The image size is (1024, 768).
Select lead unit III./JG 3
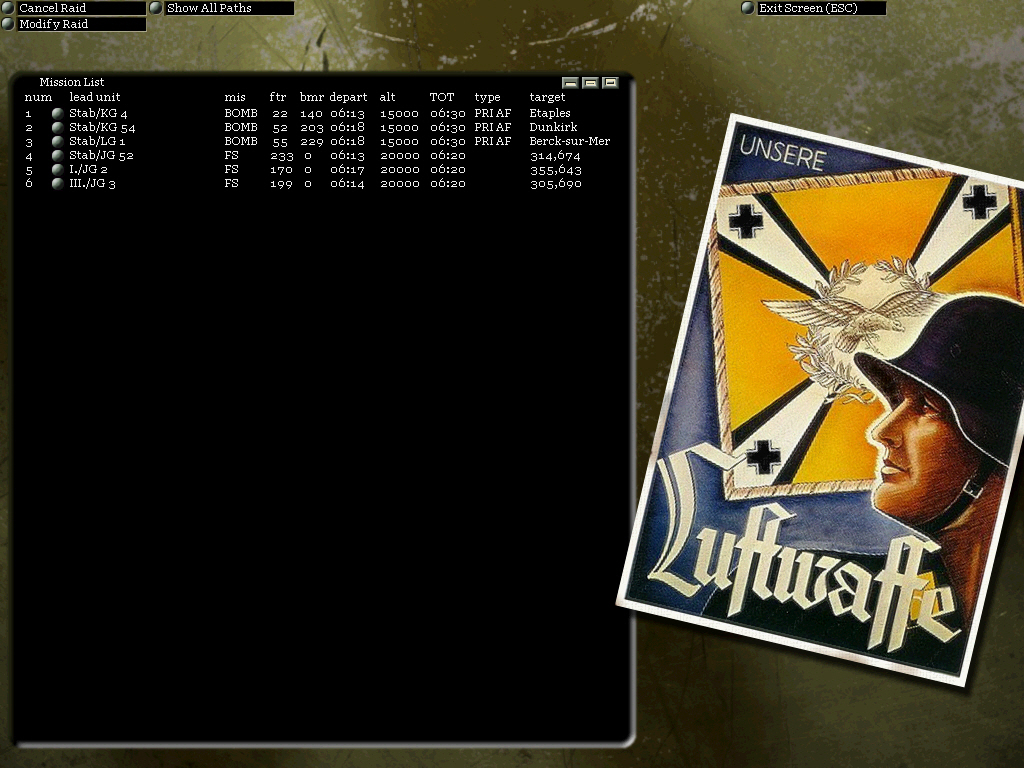click(92, 184)
